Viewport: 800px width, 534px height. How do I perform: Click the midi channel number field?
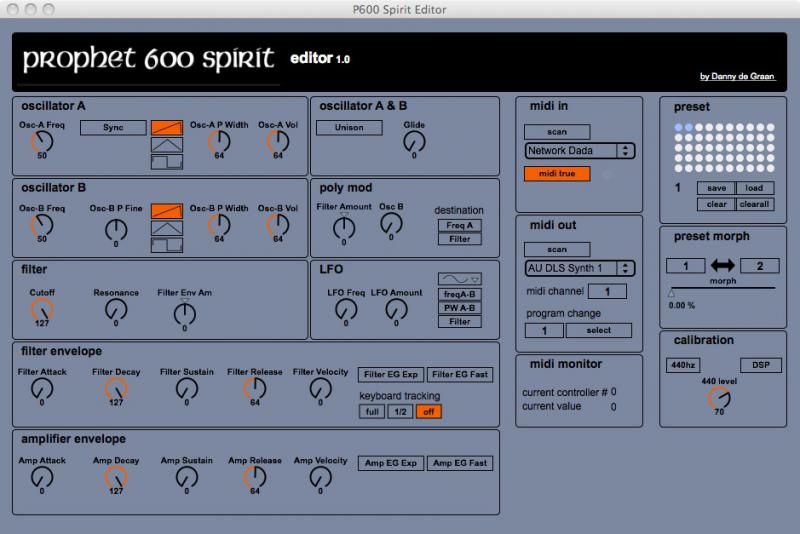pos(607,291)
